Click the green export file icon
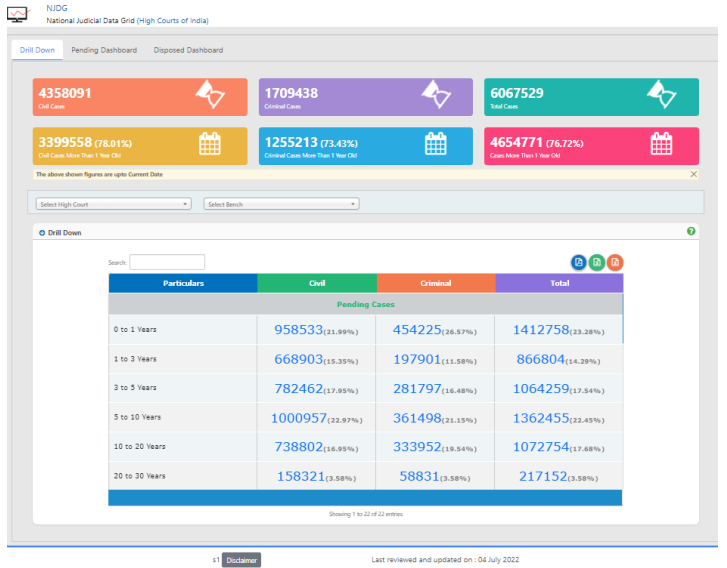This screenshot has height=568, width=727. (597, 262)
